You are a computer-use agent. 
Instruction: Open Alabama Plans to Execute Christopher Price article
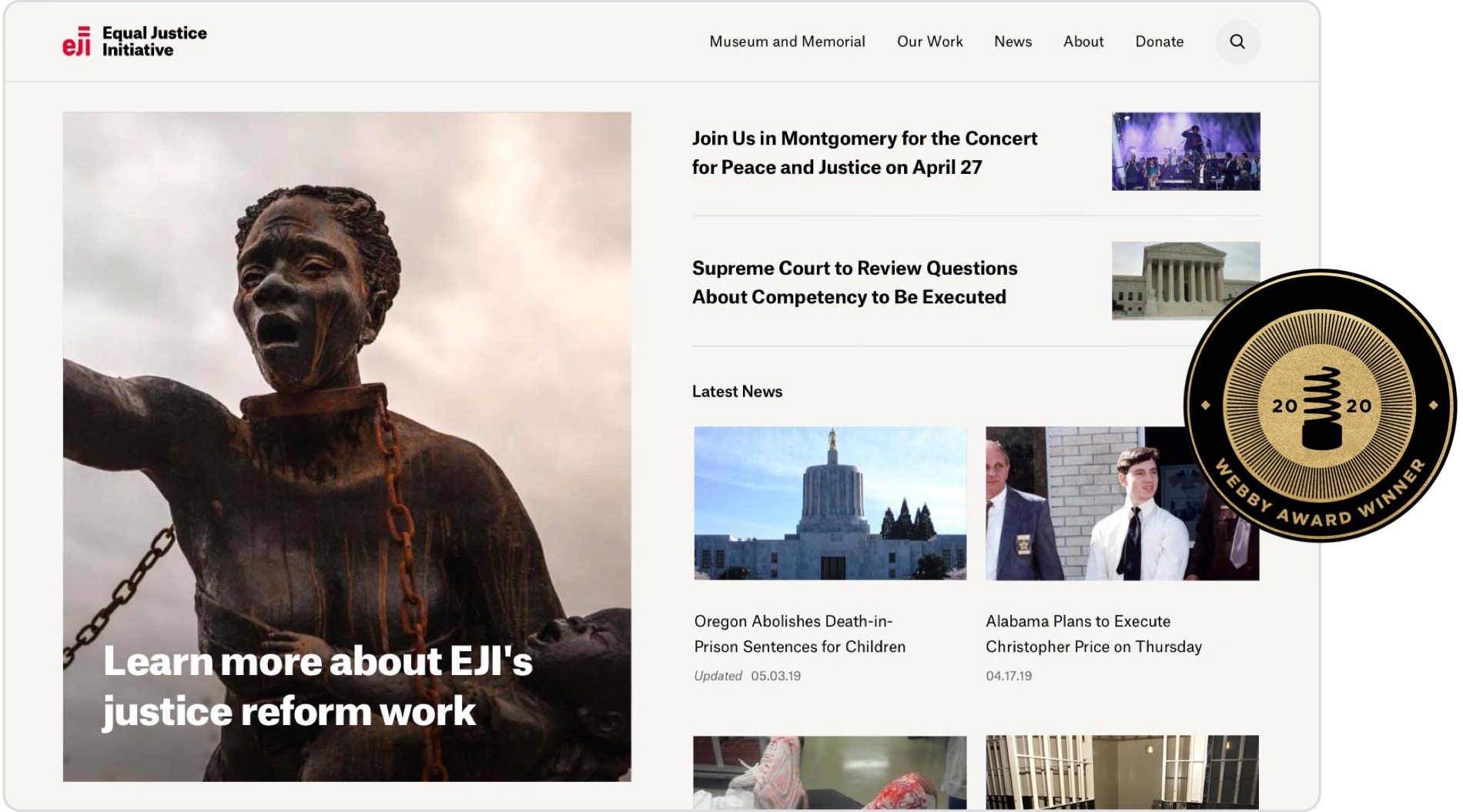point(1093,633)
